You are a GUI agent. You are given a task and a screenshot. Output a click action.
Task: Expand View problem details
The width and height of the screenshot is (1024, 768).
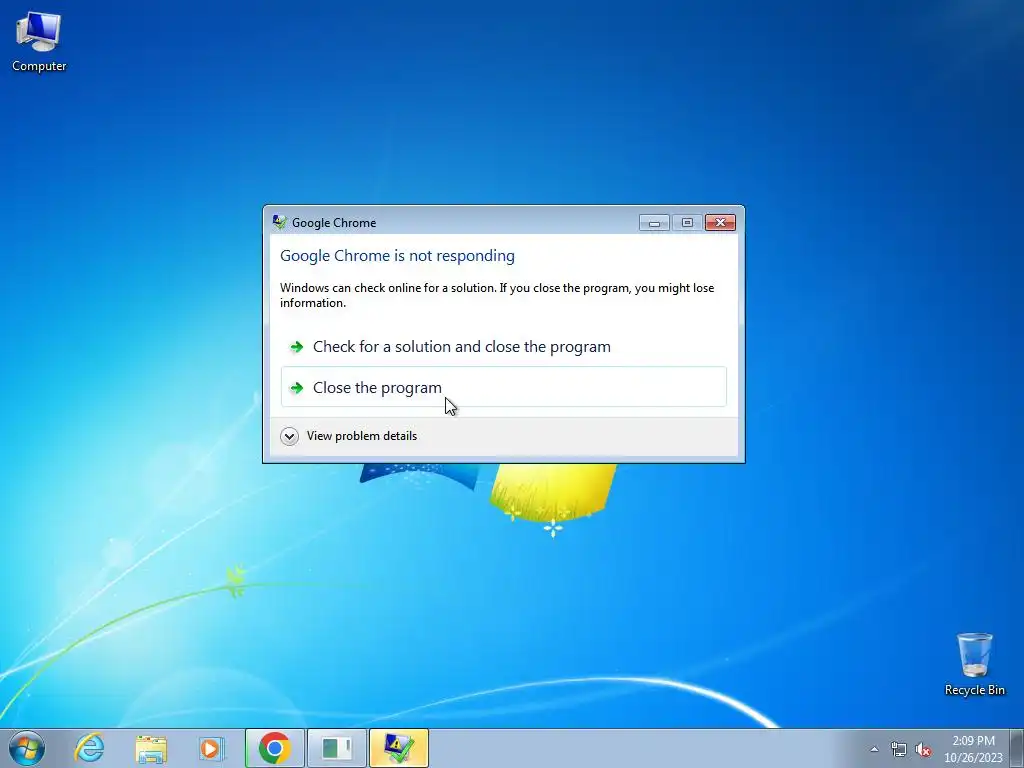point(289,436)
